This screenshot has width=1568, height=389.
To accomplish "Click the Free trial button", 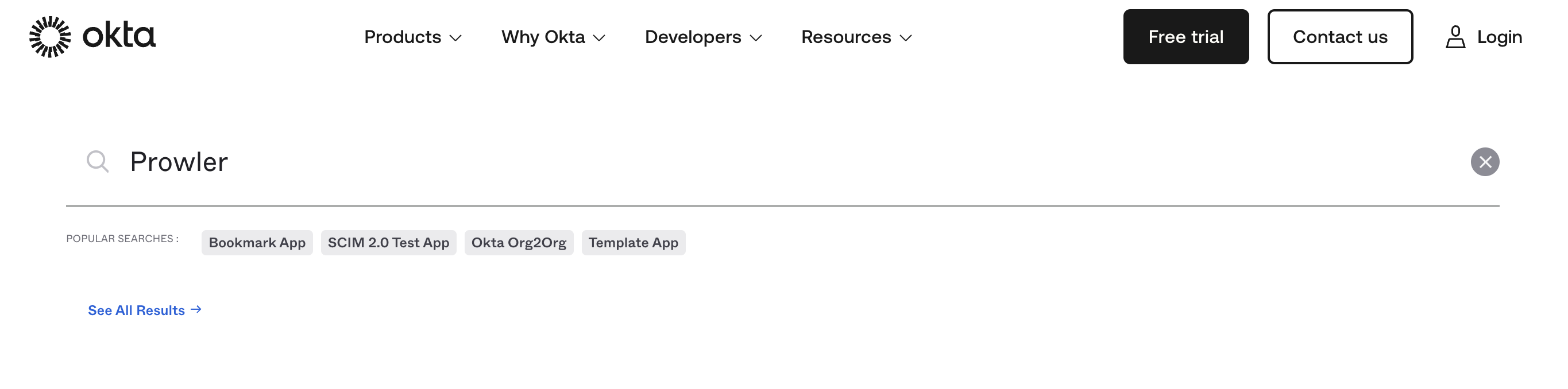I will 1185,37.
